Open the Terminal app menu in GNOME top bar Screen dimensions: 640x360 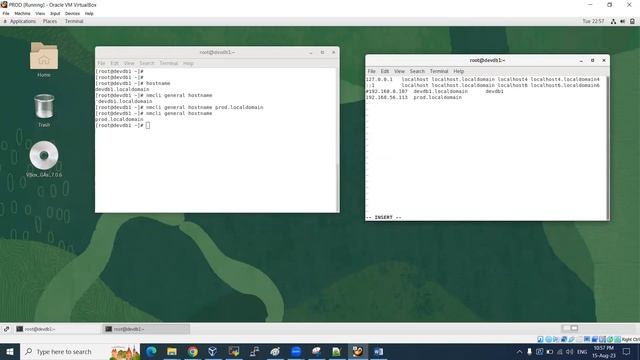(x=74, y=21)
